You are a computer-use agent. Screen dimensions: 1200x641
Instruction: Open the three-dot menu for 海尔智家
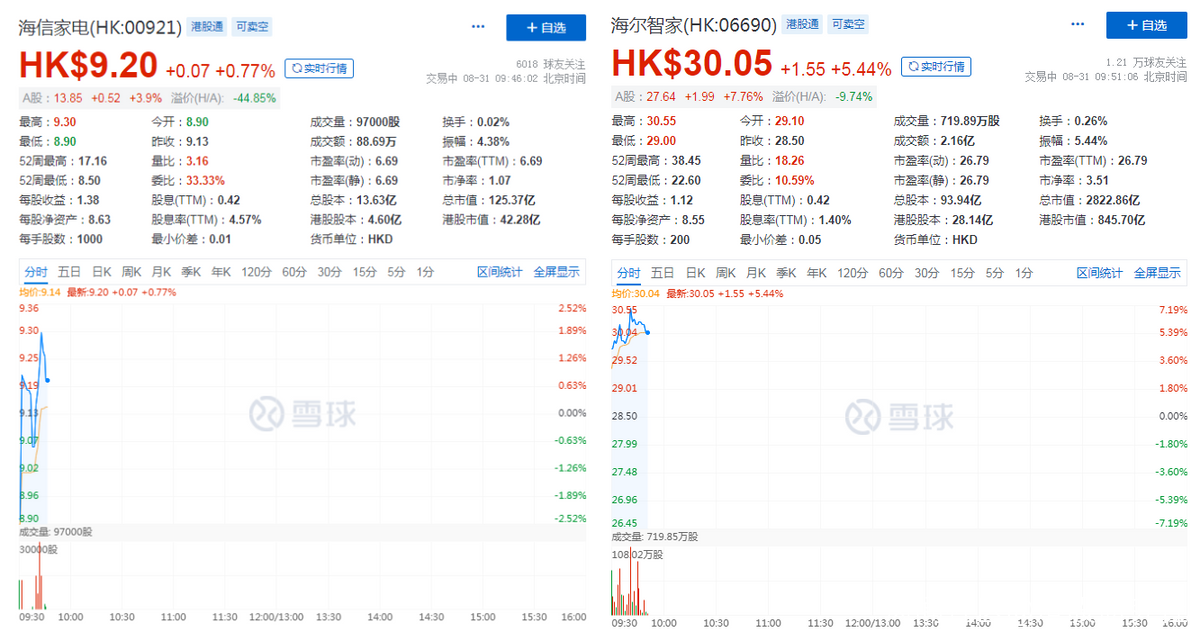click(x=1078, y=25)
